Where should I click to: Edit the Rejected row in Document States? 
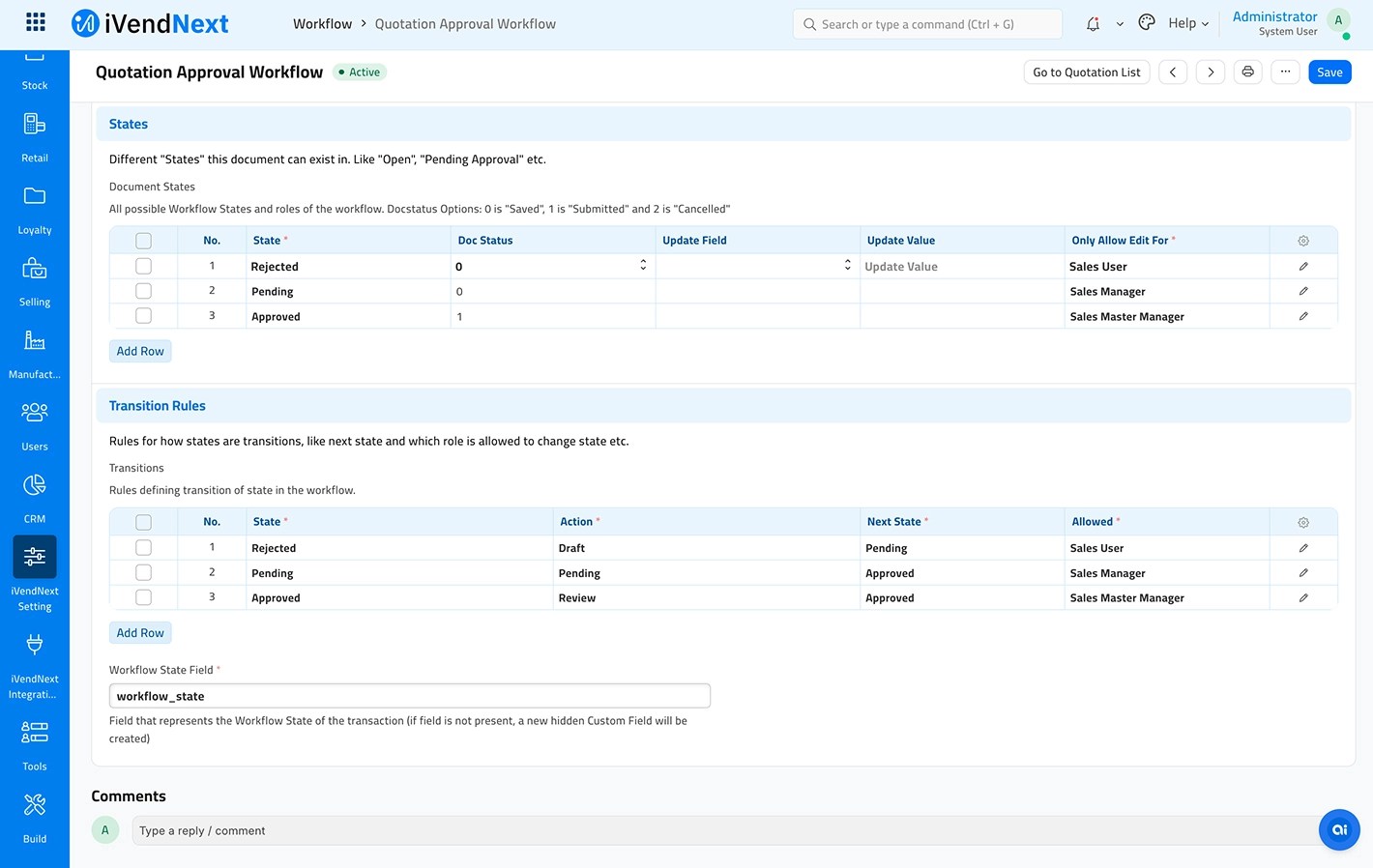coord(1303,266)
